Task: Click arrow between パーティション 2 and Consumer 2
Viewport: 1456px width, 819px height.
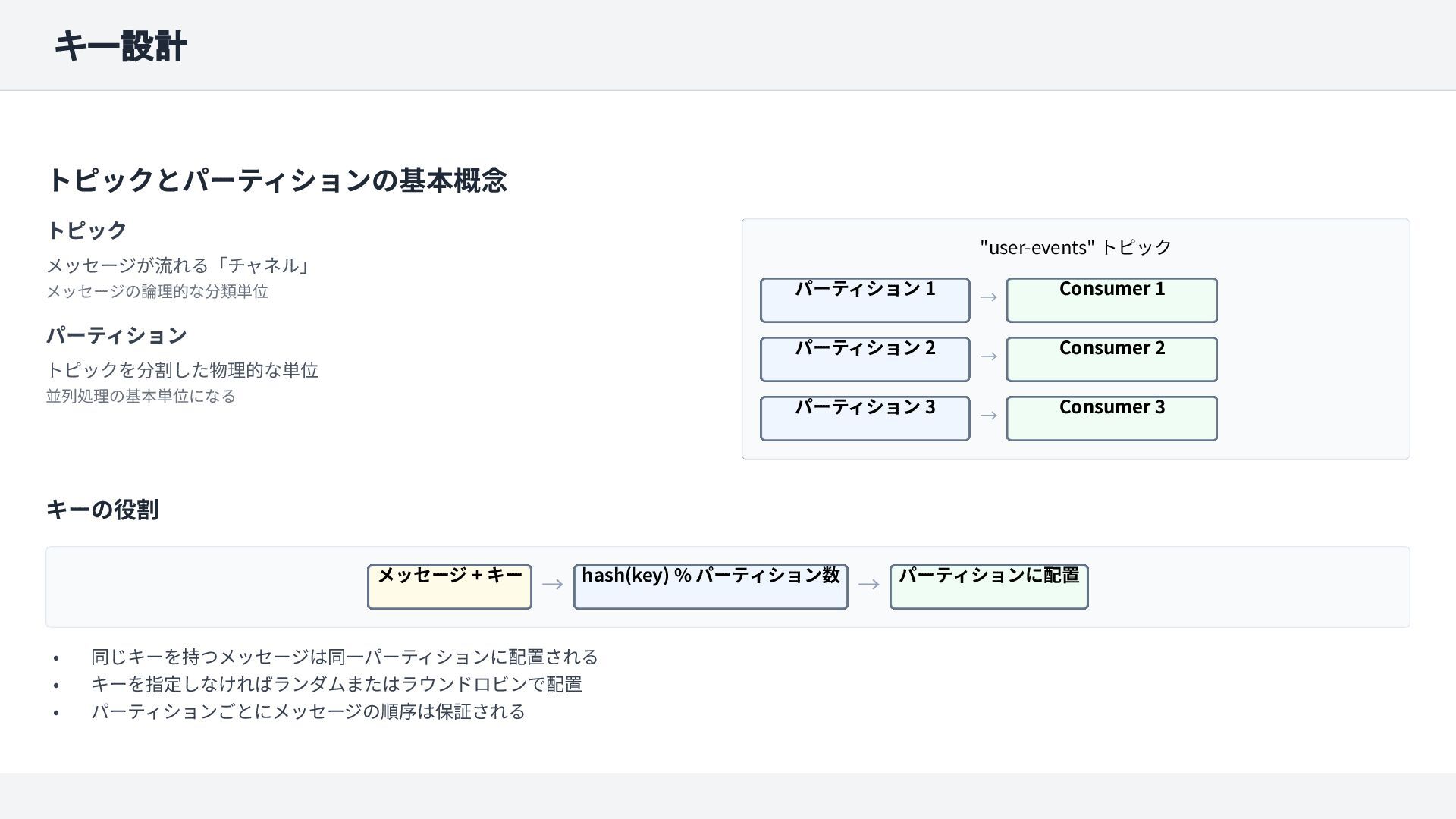Action: 988,356
